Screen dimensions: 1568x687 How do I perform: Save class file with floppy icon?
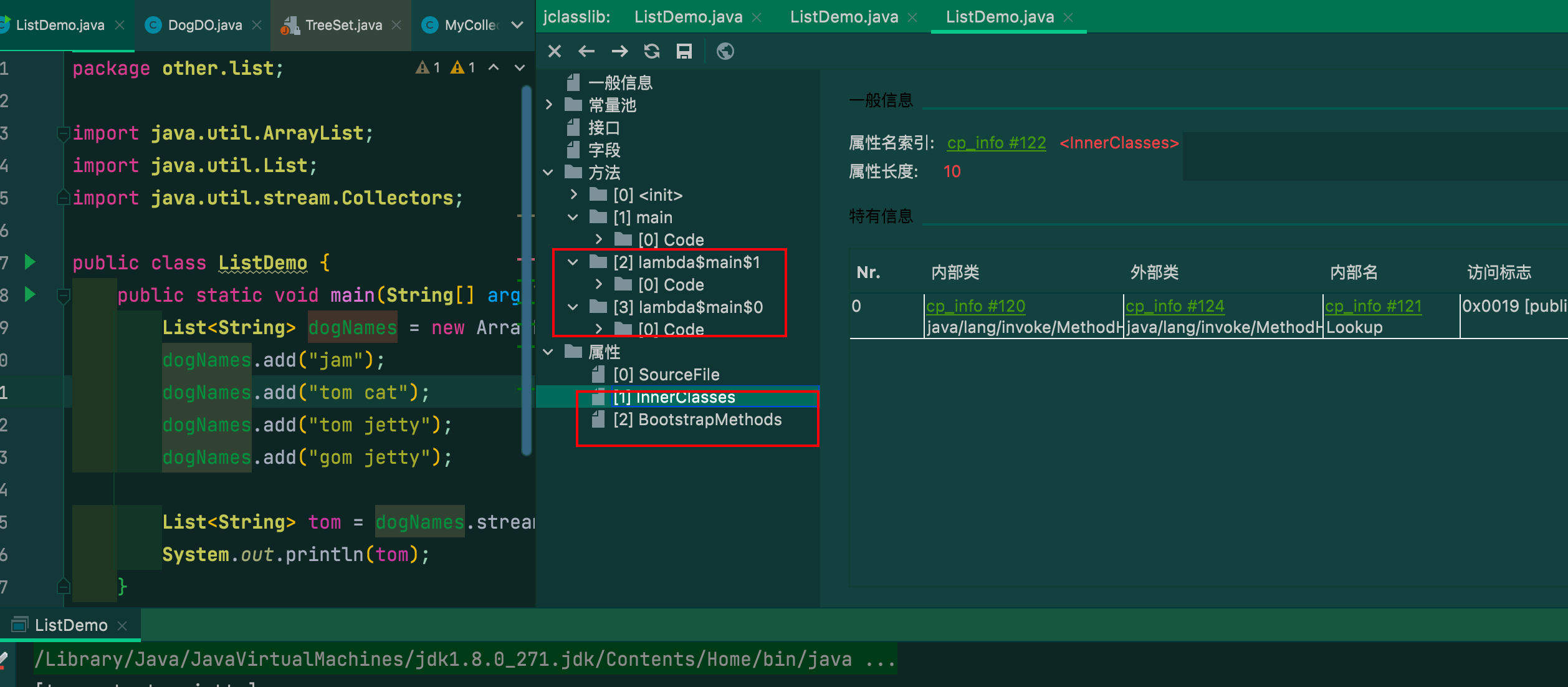pyautogui.click(x=684, y=51)
